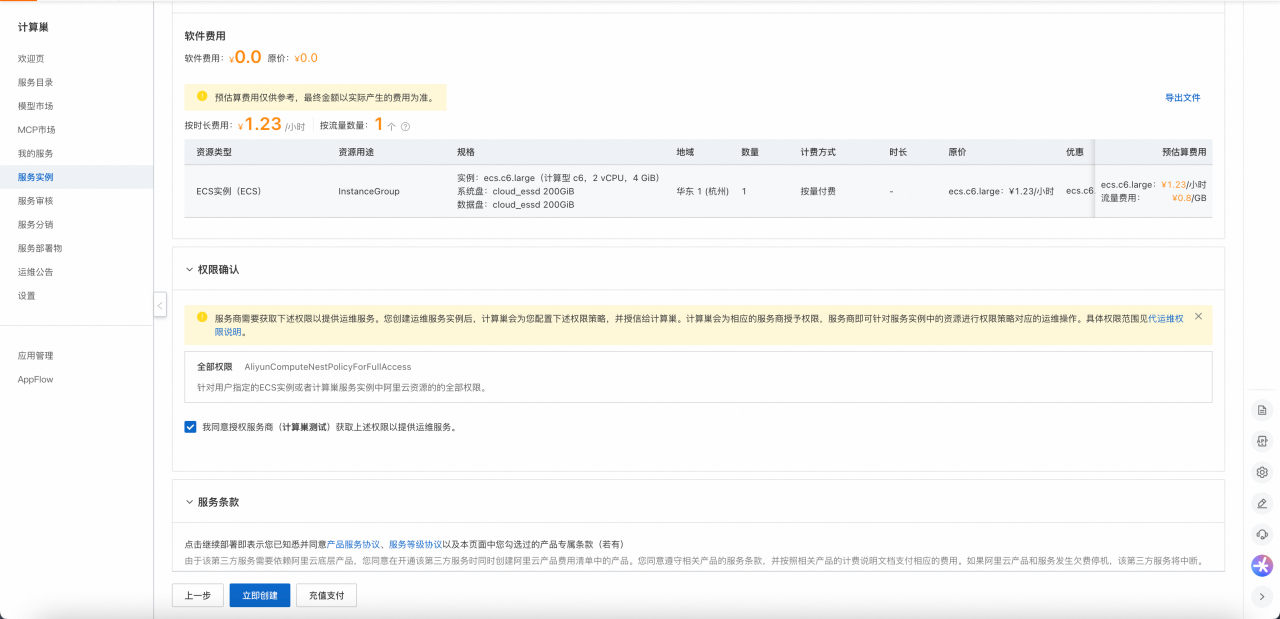Uncheck the 我同意授权服务商 agreement checkbox
The width and height of the screenshot is (1280, 619).
coord(190,426)
